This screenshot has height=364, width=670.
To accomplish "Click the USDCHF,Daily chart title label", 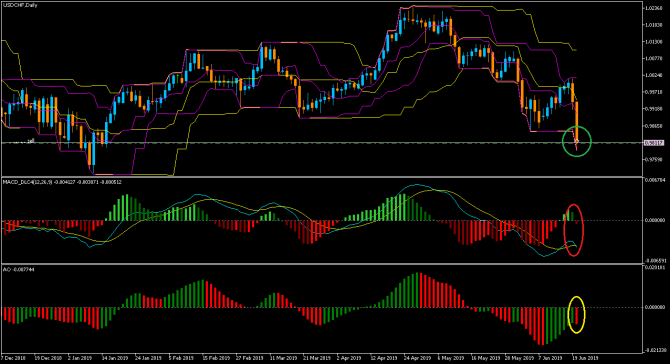I will pyautogui.click(x=20, y=5).
